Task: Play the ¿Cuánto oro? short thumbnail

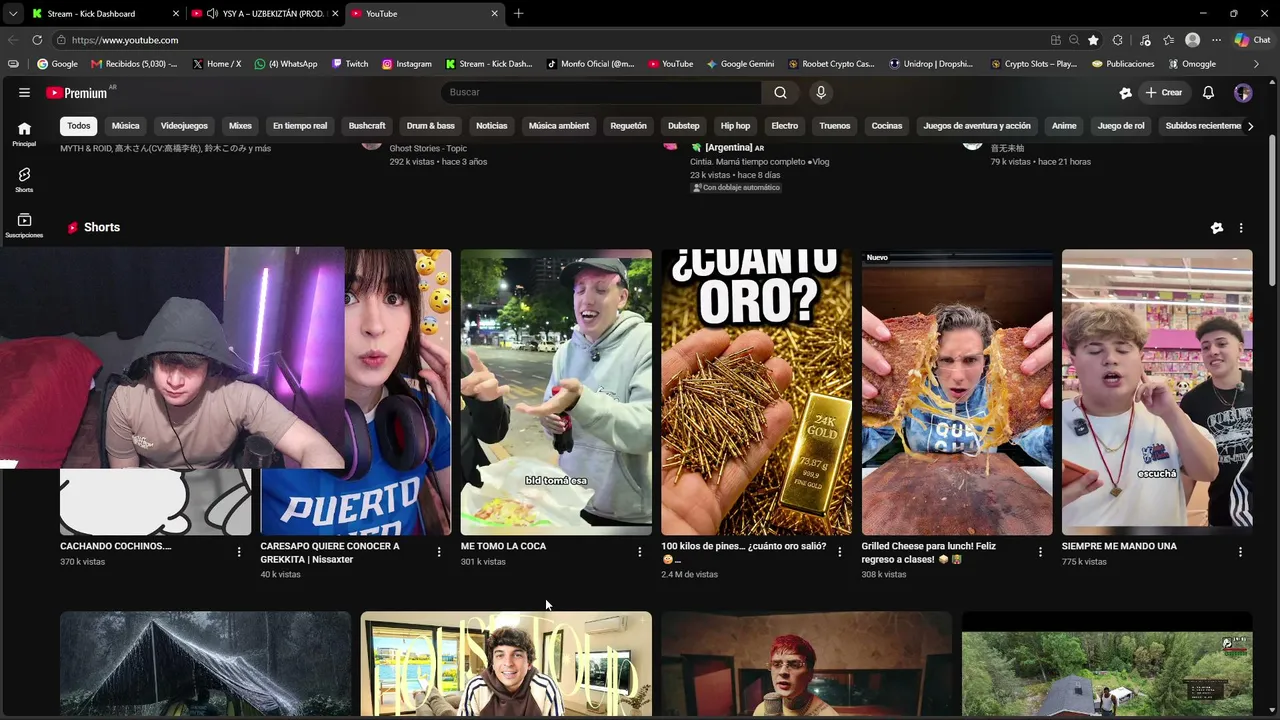Action: click(757, 392)
